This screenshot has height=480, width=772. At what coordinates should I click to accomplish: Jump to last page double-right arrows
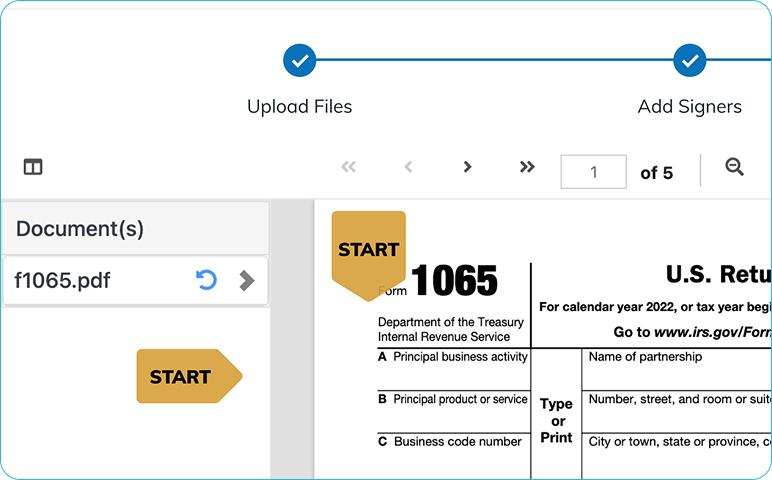click(527, 167)
